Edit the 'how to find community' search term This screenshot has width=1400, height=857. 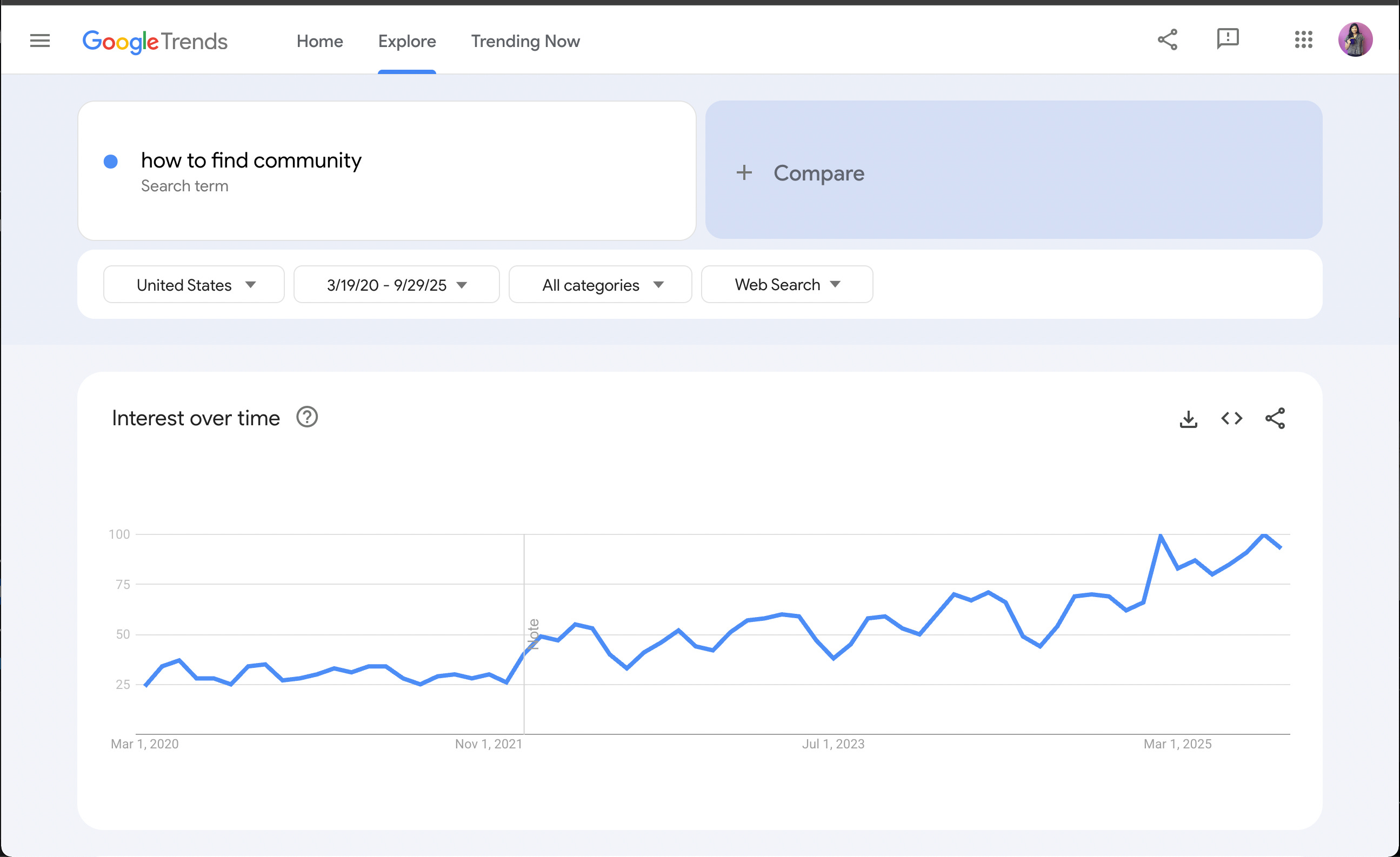251,160
